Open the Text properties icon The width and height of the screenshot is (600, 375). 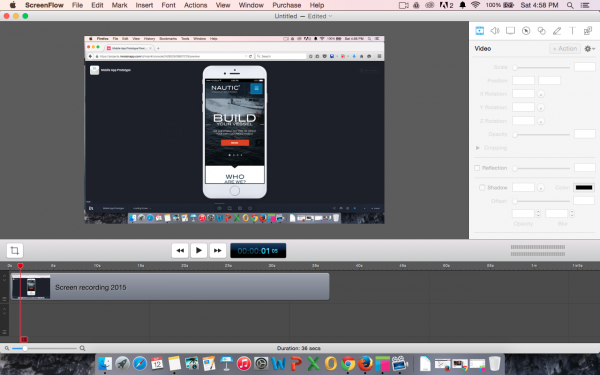click(x=572, y=31)
